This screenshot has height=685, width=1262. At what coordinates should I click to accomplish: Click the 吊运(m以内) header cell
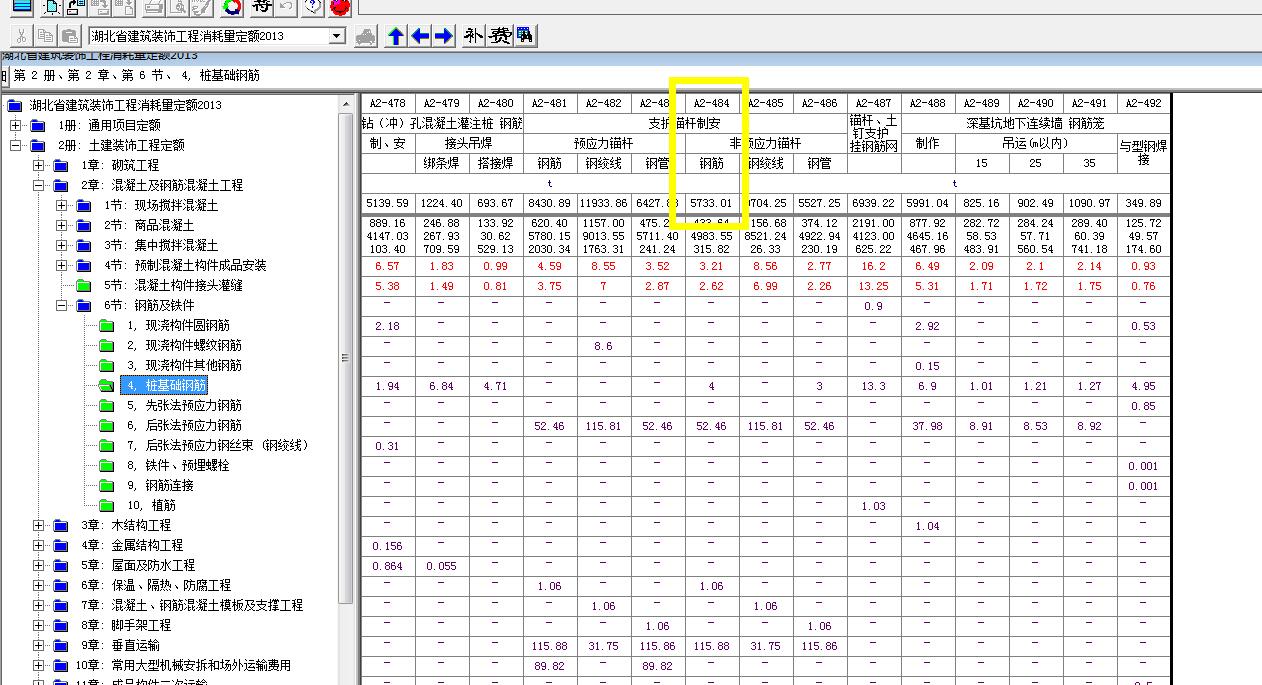point(1035,143)
